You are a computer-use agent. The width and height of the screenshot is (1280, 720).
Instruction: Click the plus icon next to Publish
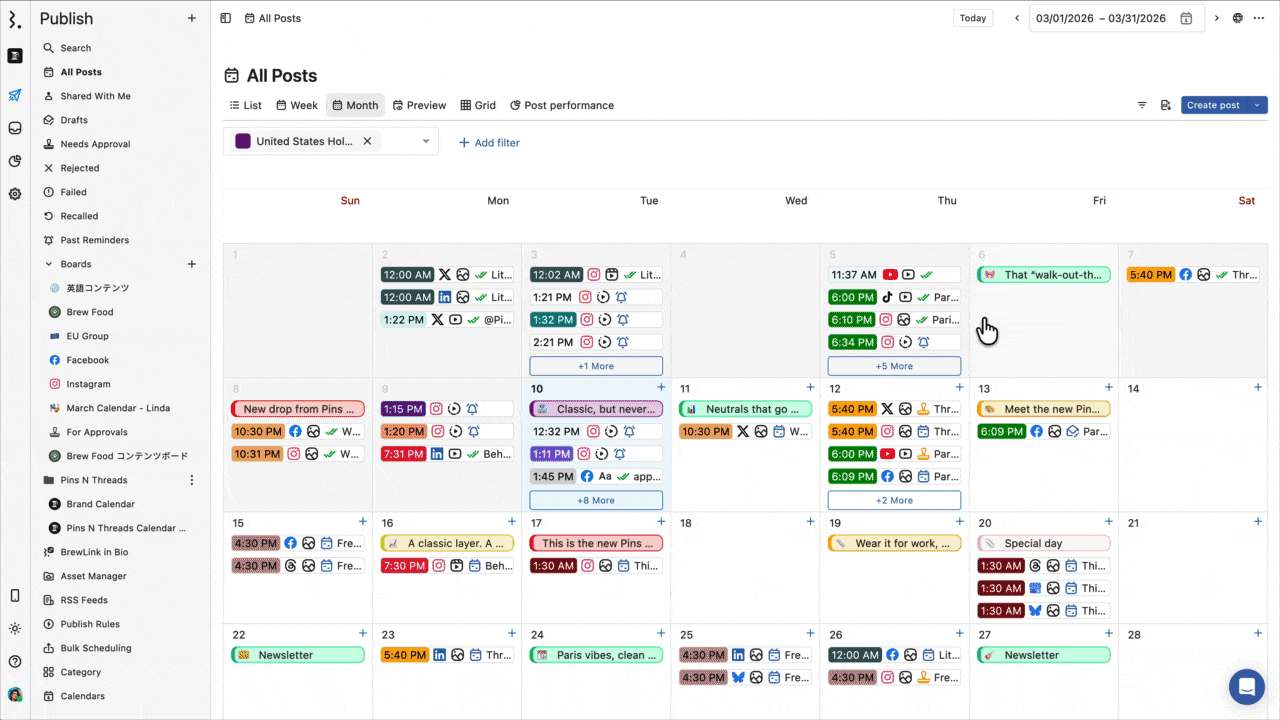tap(192, 18)
